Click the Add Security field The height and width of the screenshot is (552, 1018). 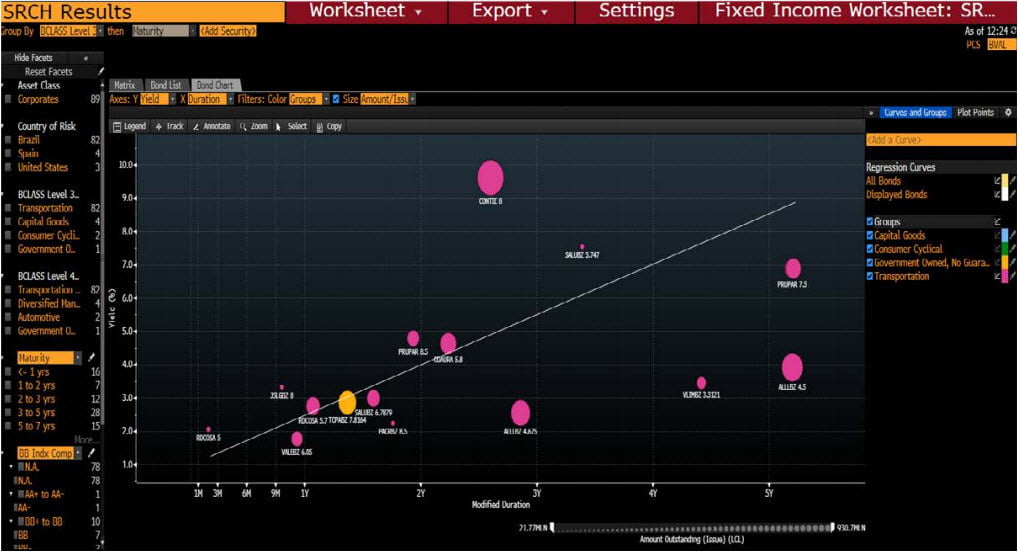[x=227, y=31]
